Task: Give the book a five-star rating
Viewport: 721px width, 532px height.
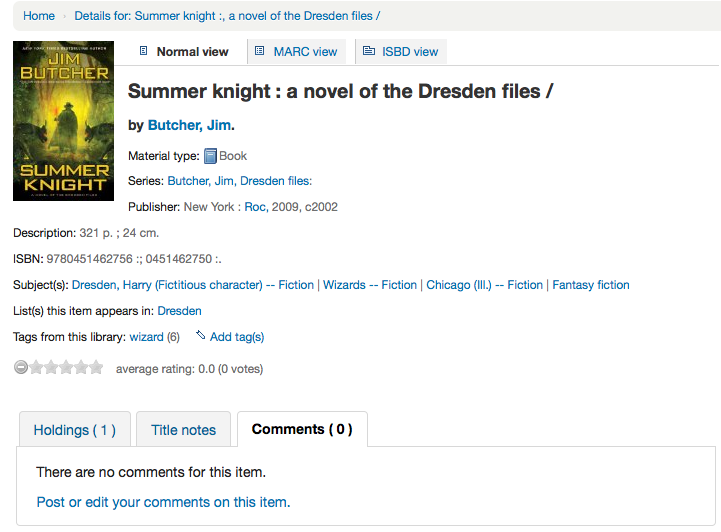Action: click(x=96, y=368)
